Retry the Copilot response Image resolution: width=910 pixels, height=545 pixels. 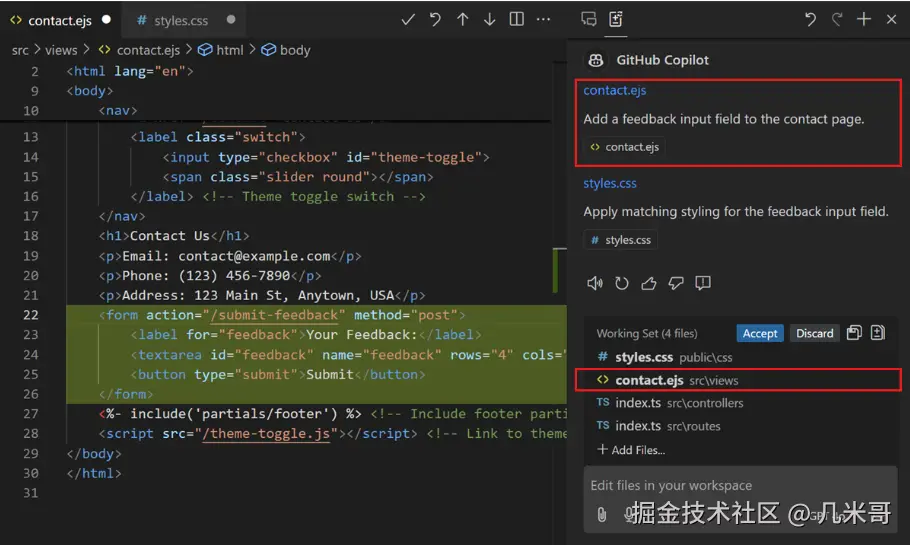[622, 283]
